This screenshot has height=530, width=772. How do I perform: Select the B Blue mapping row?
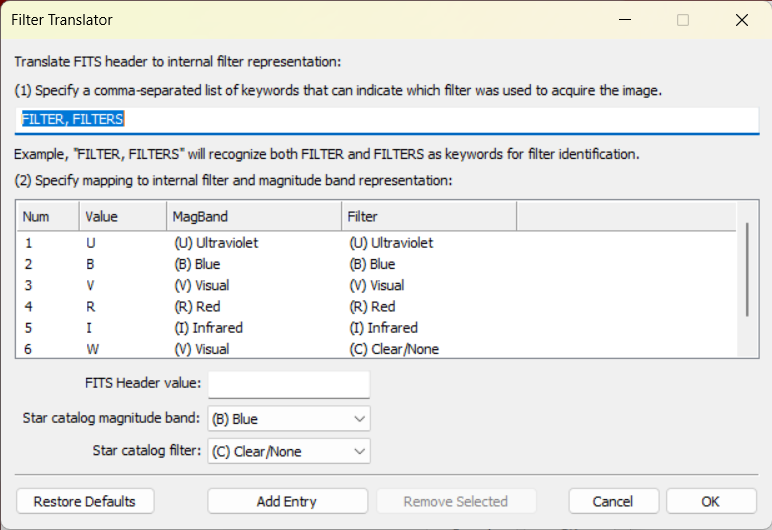coord(377,264)
